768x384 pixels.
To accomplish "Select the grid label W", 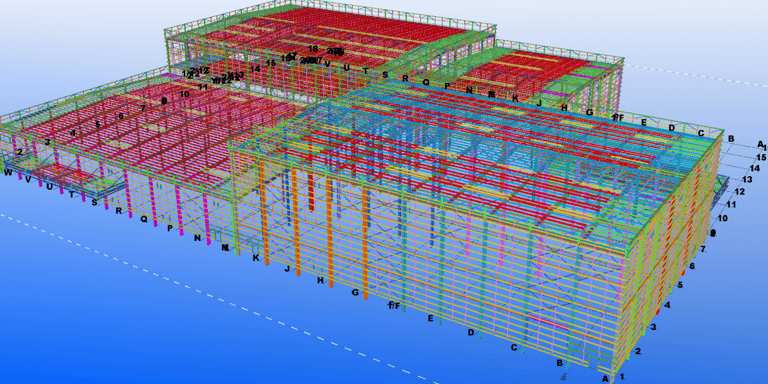I will pos(8,172).
